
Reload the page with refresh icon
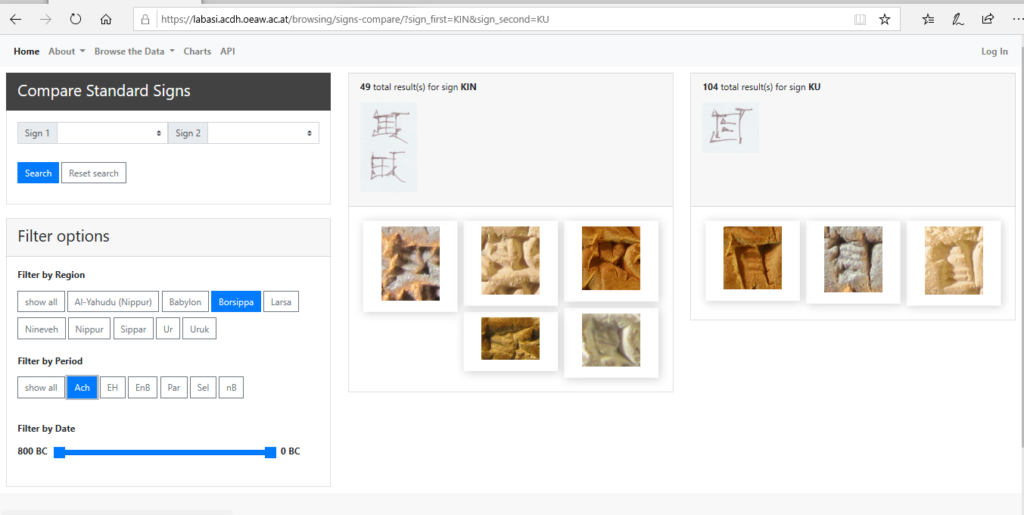75,20
